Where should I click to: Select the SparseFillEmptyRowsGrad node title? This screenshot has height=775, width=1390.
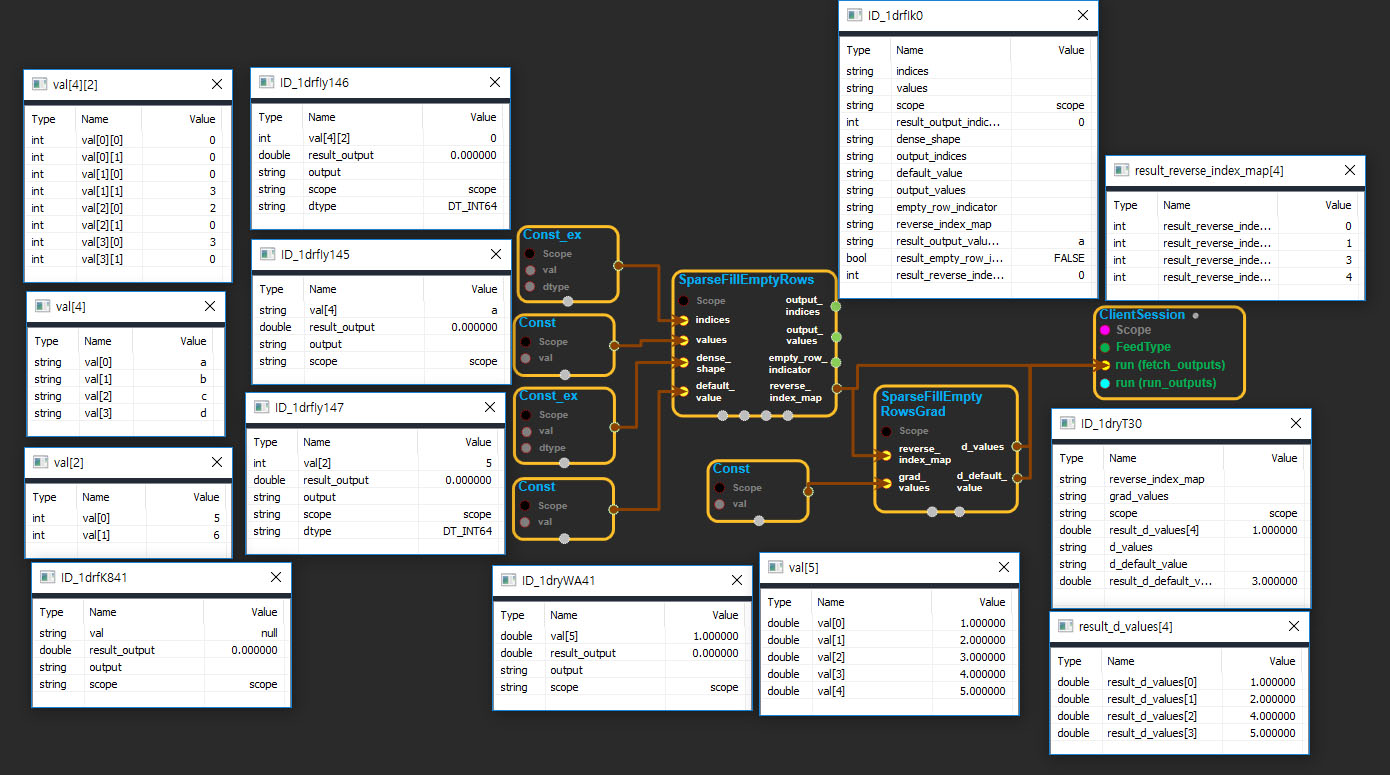click(x=931, y=404)
